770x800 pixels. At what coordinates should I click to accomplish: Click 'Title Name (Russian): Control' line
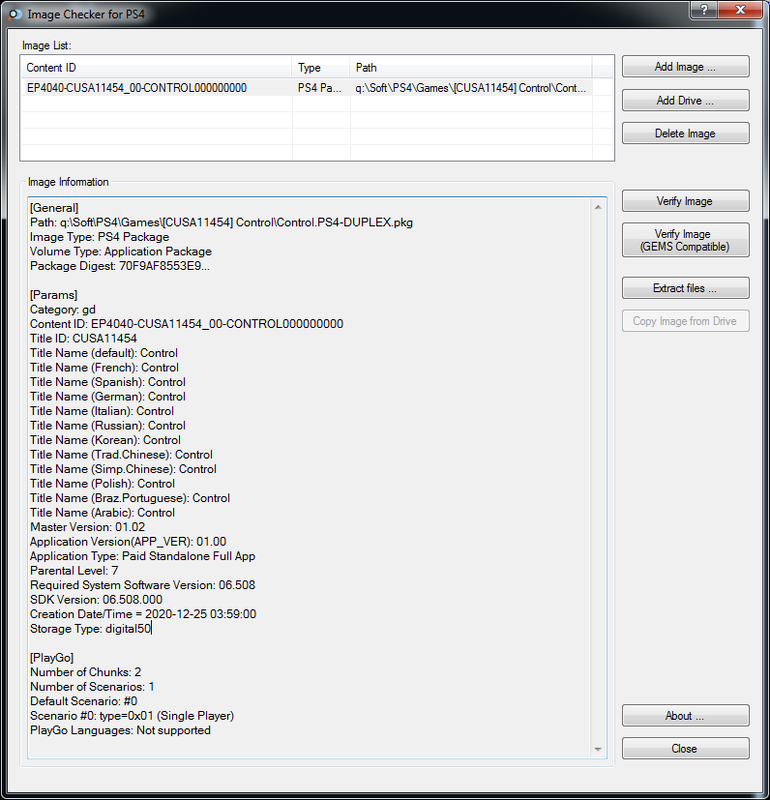click(108, 426)
